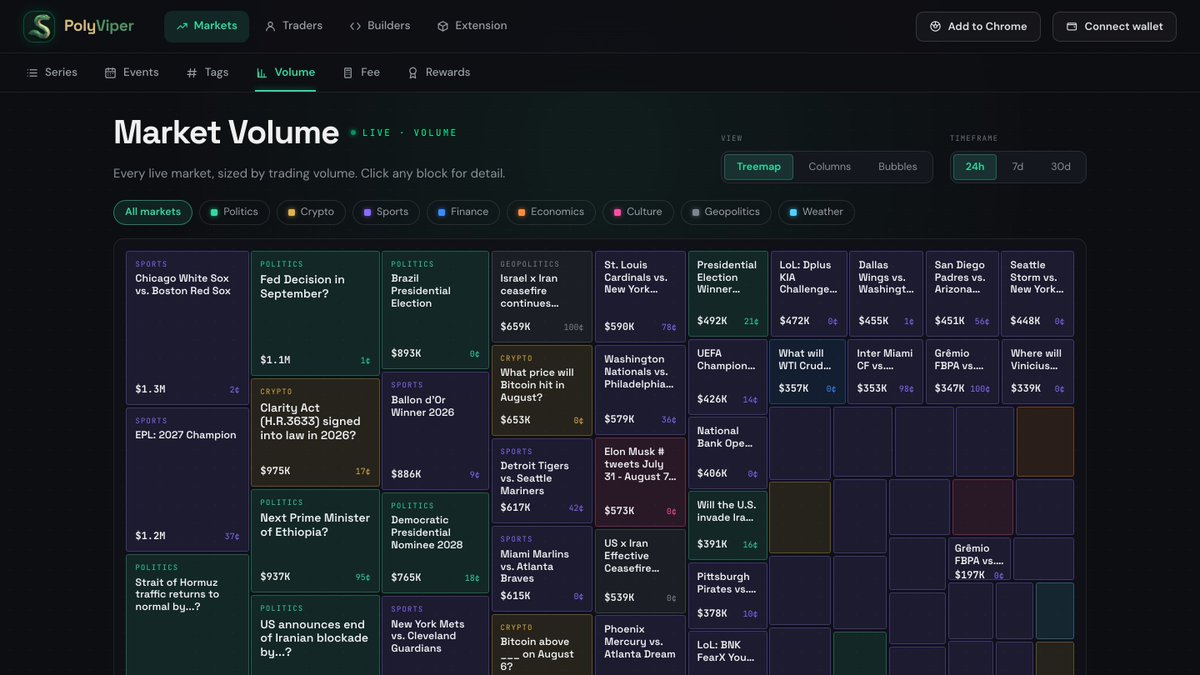Open Miami Marlins vs. Atlanta Braves block

pos(542,568)
